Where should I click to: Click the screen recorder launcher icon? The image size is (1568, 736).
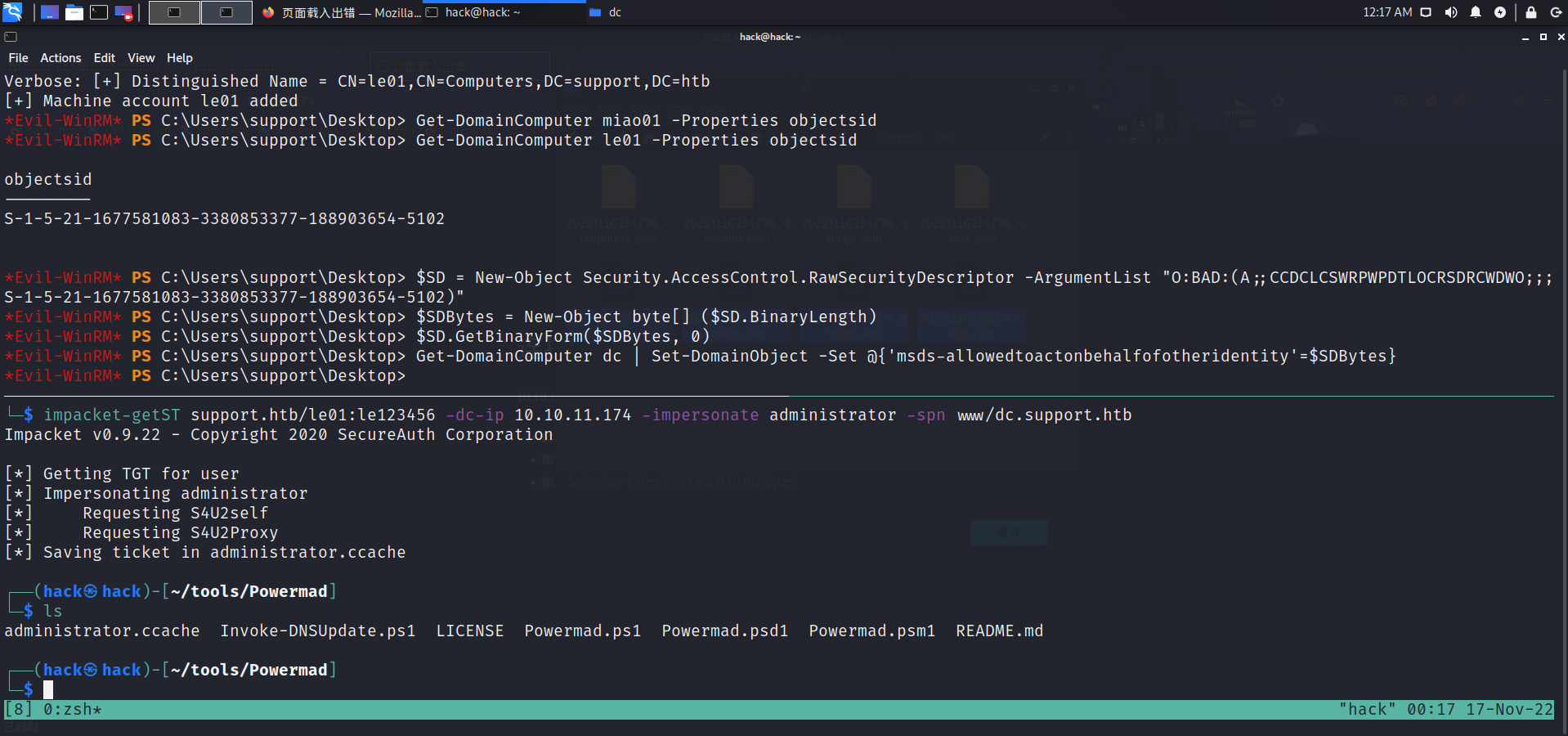(x=123, y=12)
